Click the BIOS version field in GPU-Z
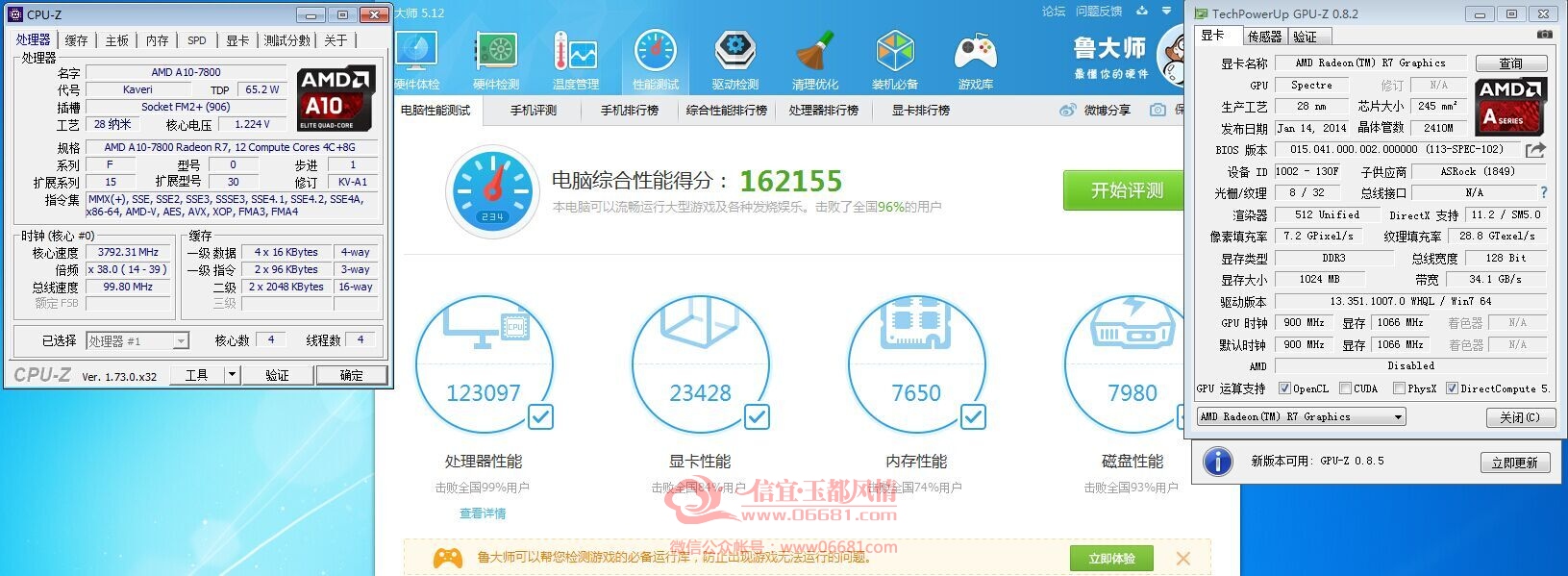The image size is (1568, 576). (x=1397, y=150)
